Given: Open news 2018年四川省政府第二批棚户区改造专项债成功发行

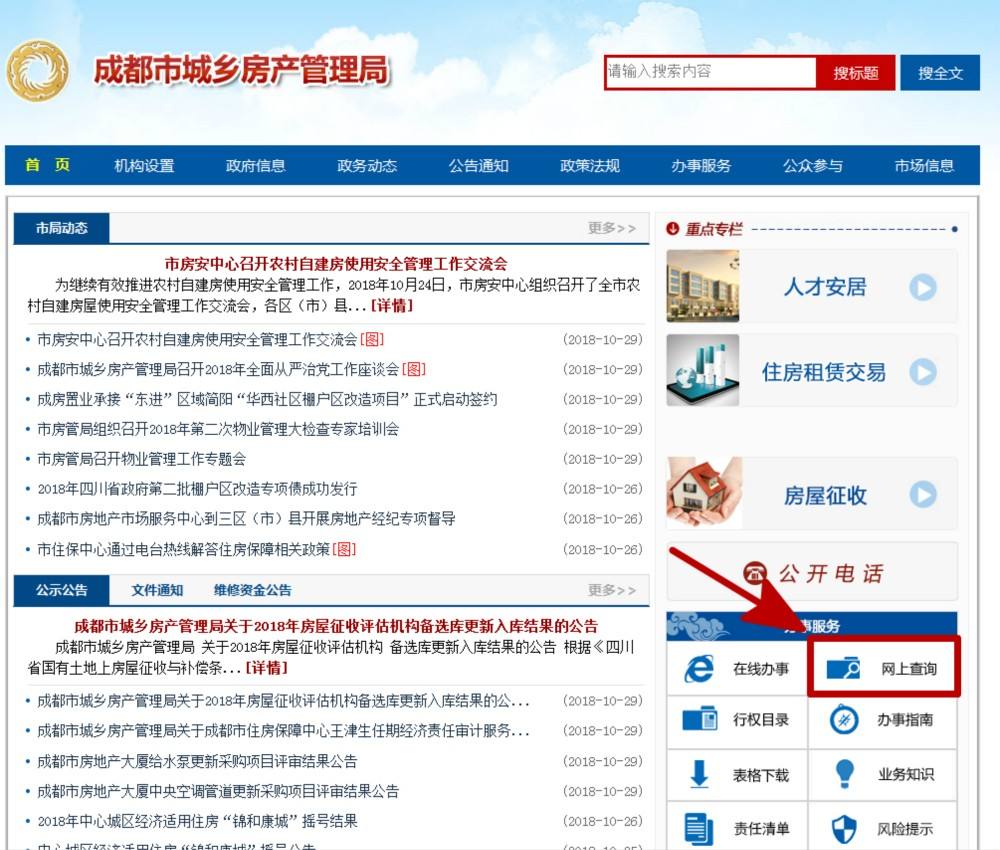Looking at the screenshot, I should pyautogui.click(x=197, y=489).
